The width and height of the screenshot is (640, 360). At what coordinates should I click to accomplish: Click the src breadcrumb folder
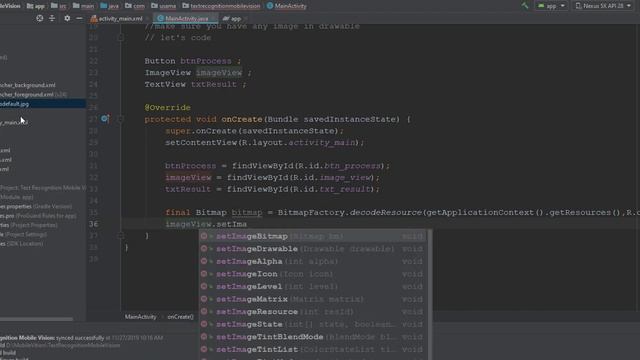pos(59,6)
